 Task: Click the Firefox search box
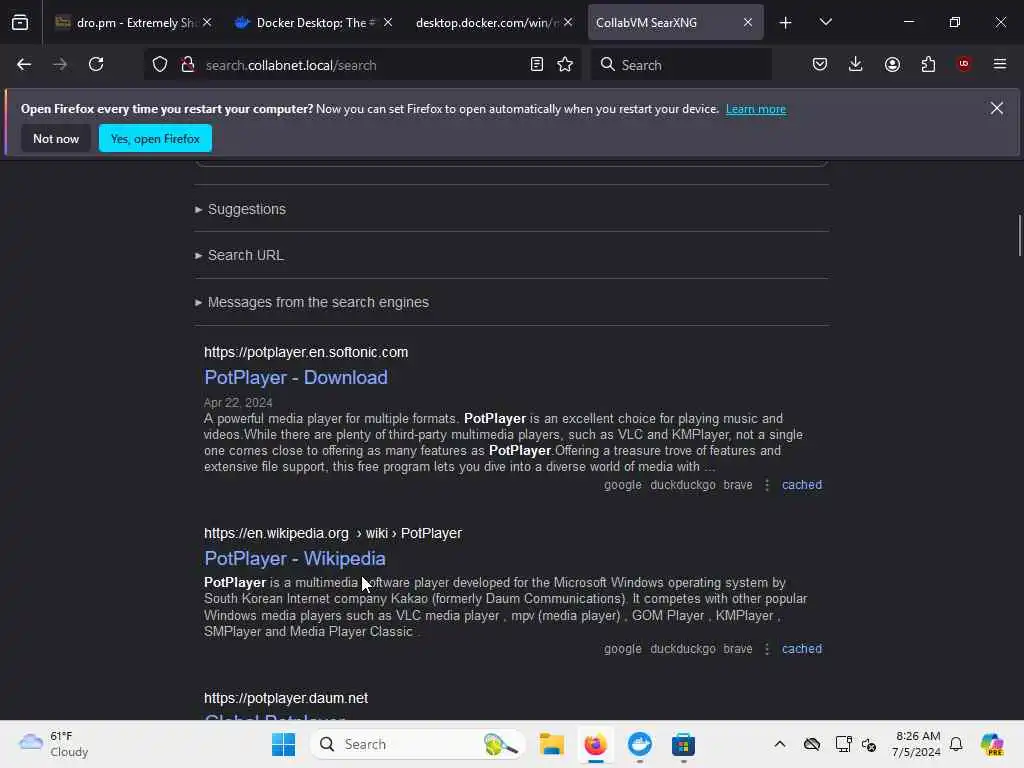coord(681,65)
